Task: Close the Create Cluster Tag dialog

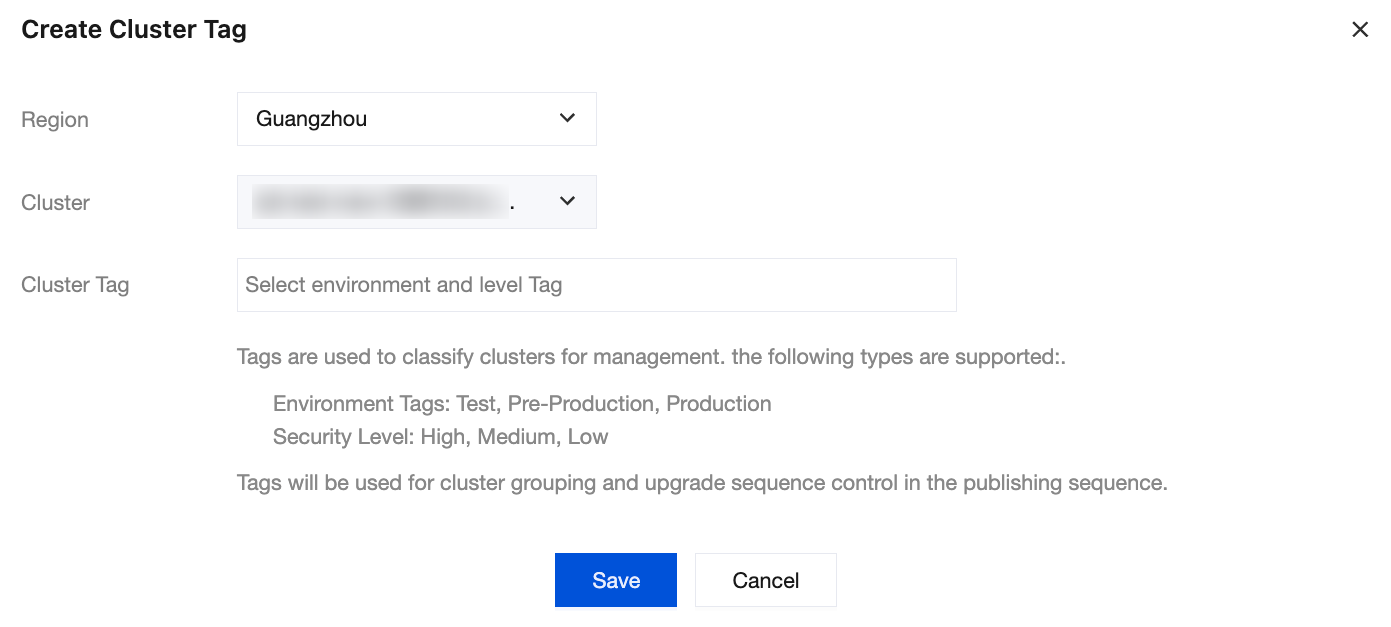Action: click(x=1359, y=30)
